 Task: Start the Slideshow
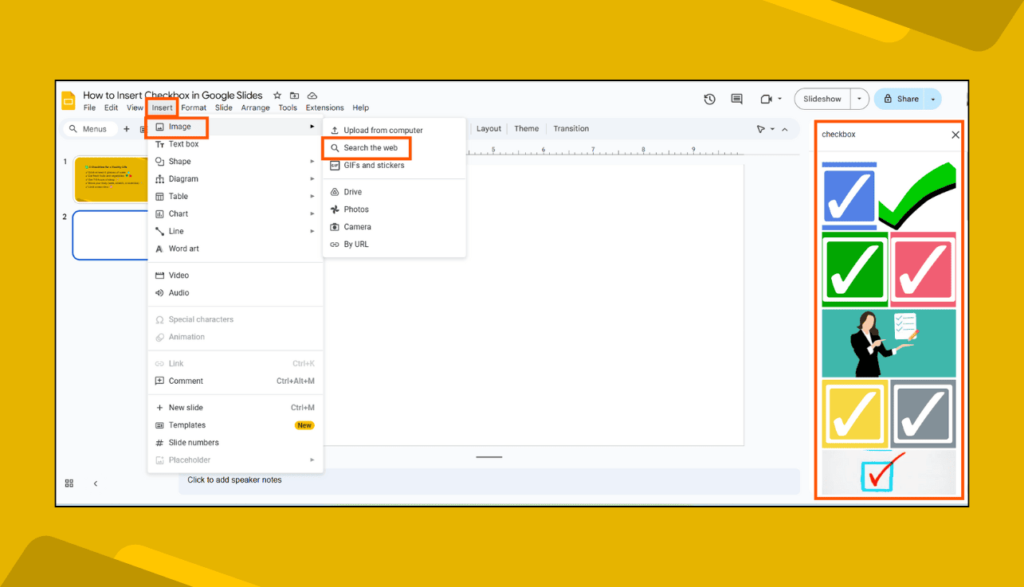pos(822,99)
